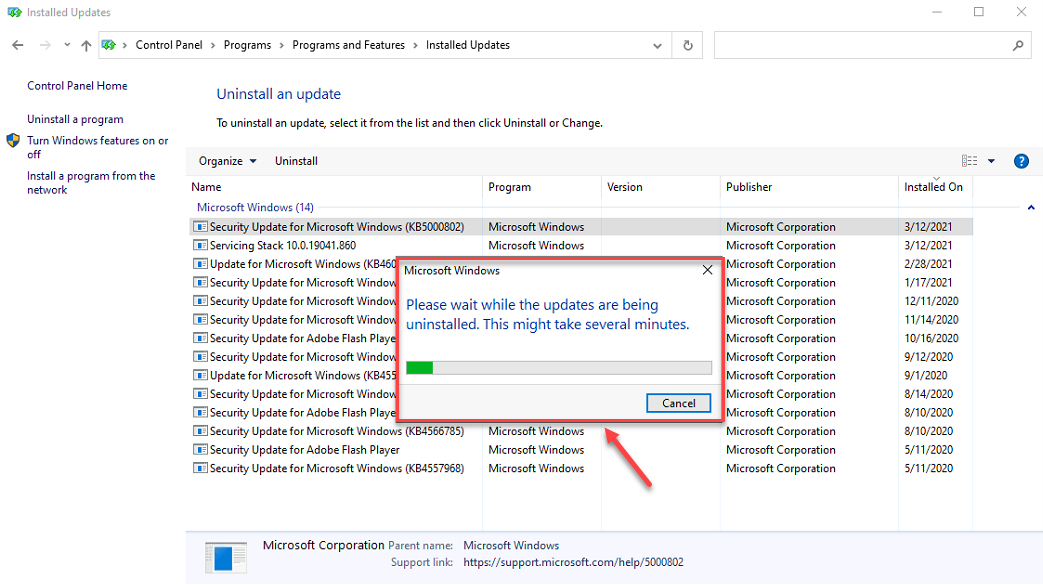
Task: Click the Microsoft Windows (14) group label
Action: [x=255, y=208]
